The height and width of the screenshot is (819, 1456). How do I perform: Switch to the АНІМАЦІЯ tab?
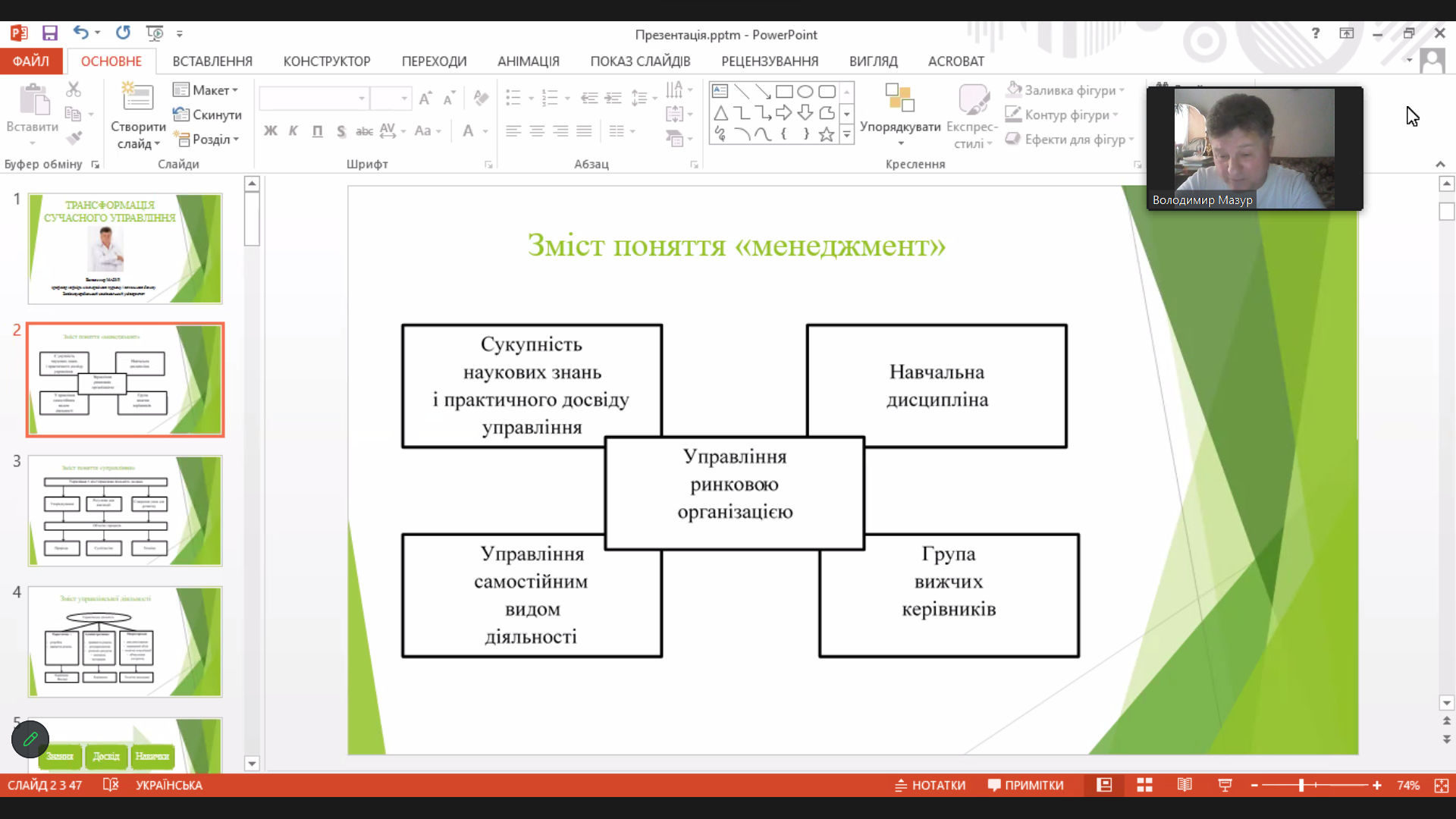pos(528,61)
